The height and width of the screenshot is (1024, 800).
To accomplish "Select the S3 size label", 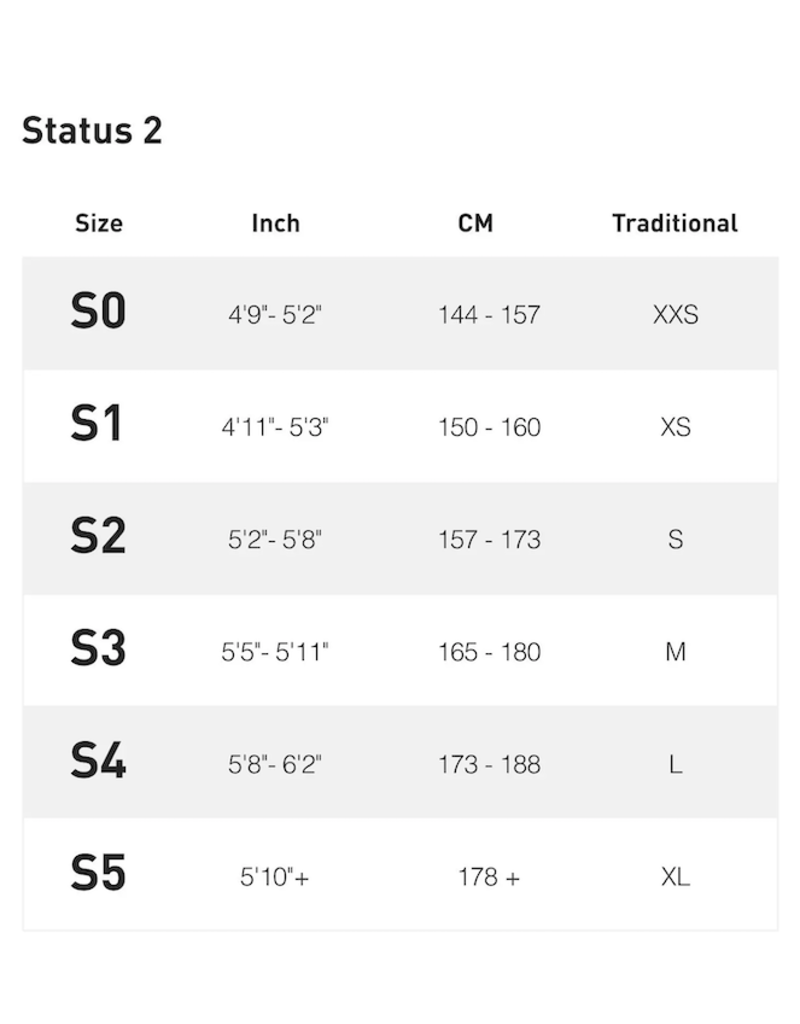I will point(98,651).
